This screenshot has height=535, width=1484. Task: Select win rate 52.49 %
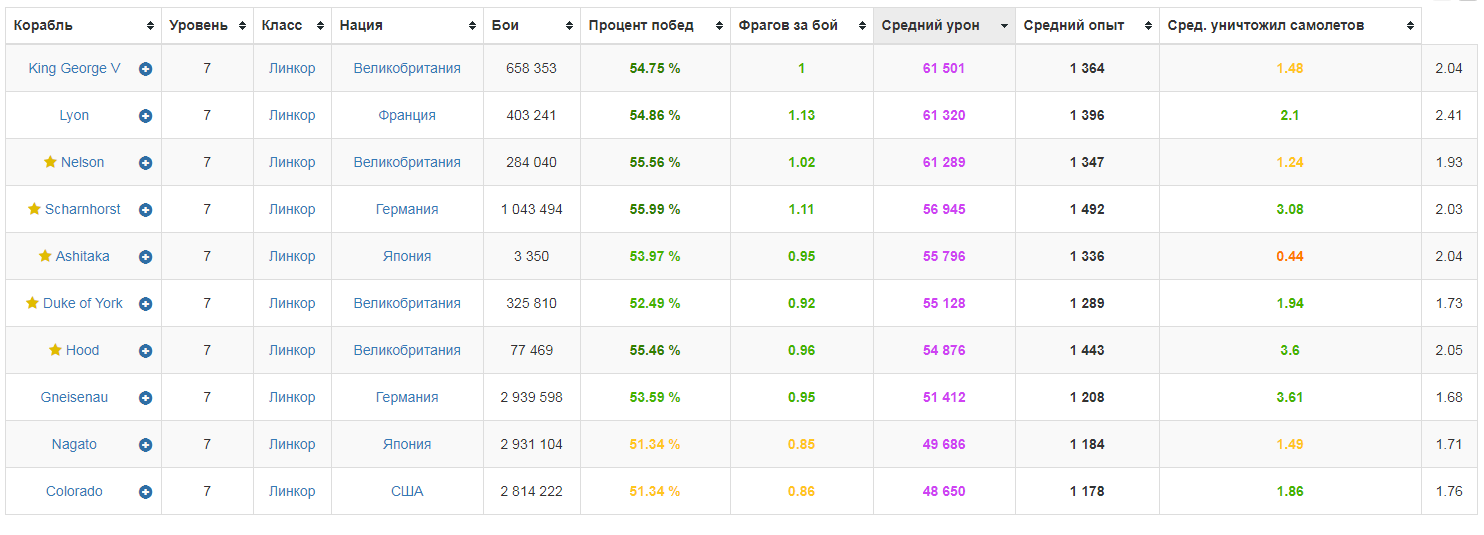point(655,304)
